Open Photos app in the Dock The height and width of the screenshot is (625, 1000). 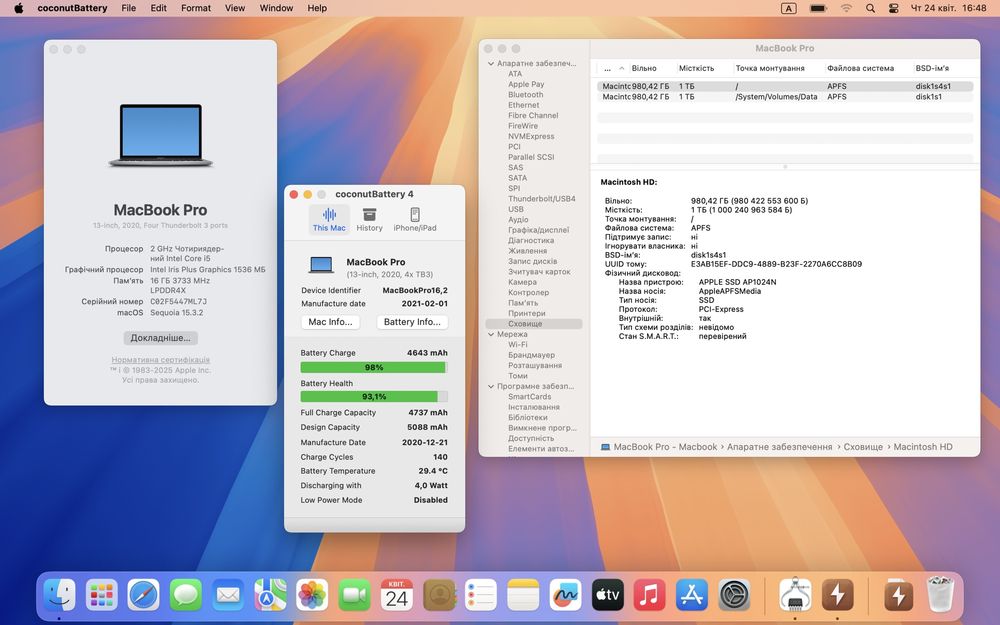pyautogui.click(x=312, y=596)
